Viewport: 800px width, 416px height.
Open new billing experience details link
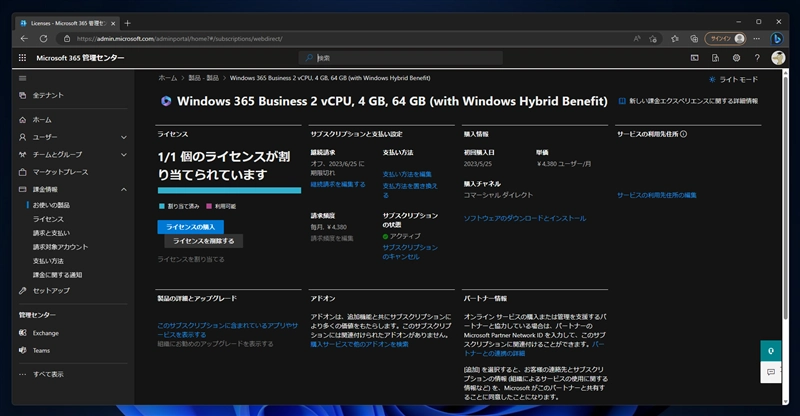click(x=688, y=101)
